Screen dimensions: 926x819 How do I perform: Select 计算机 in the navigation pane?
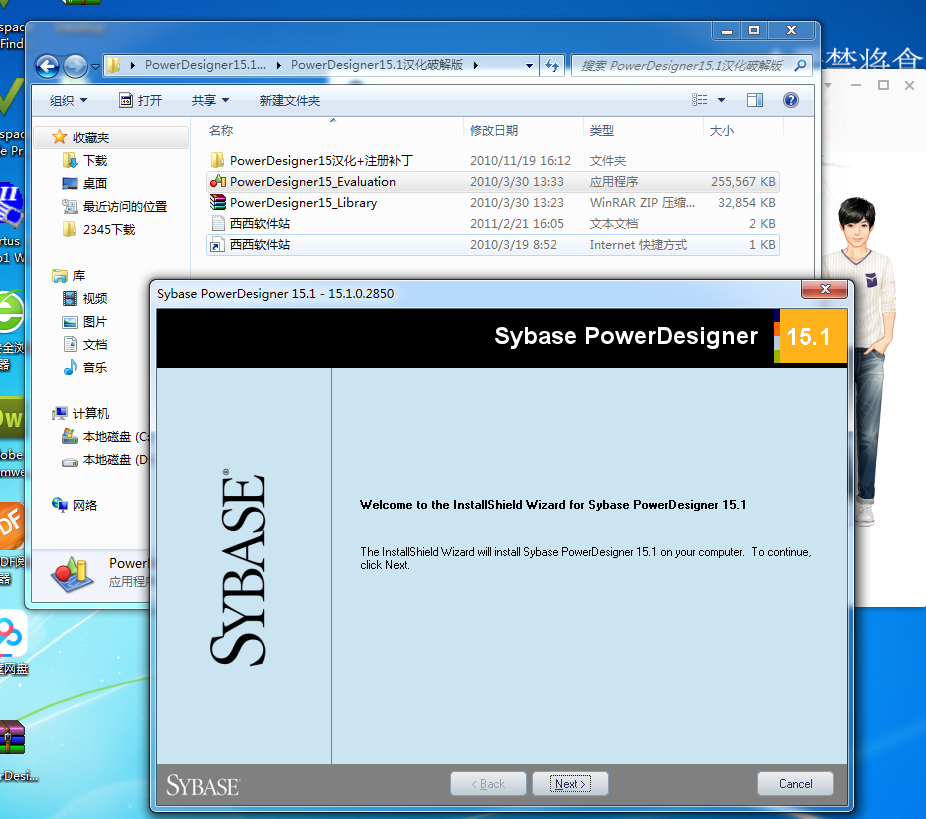coord(90,414)
